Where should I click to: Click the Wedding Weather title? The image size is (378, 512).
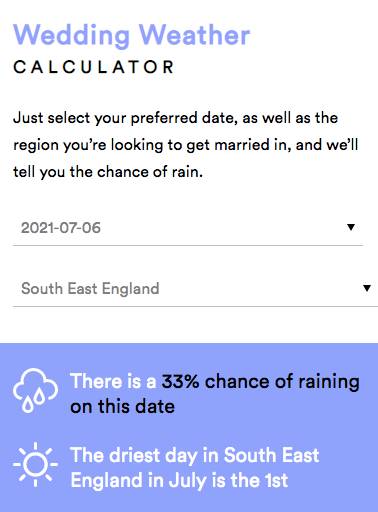[131, 35]
